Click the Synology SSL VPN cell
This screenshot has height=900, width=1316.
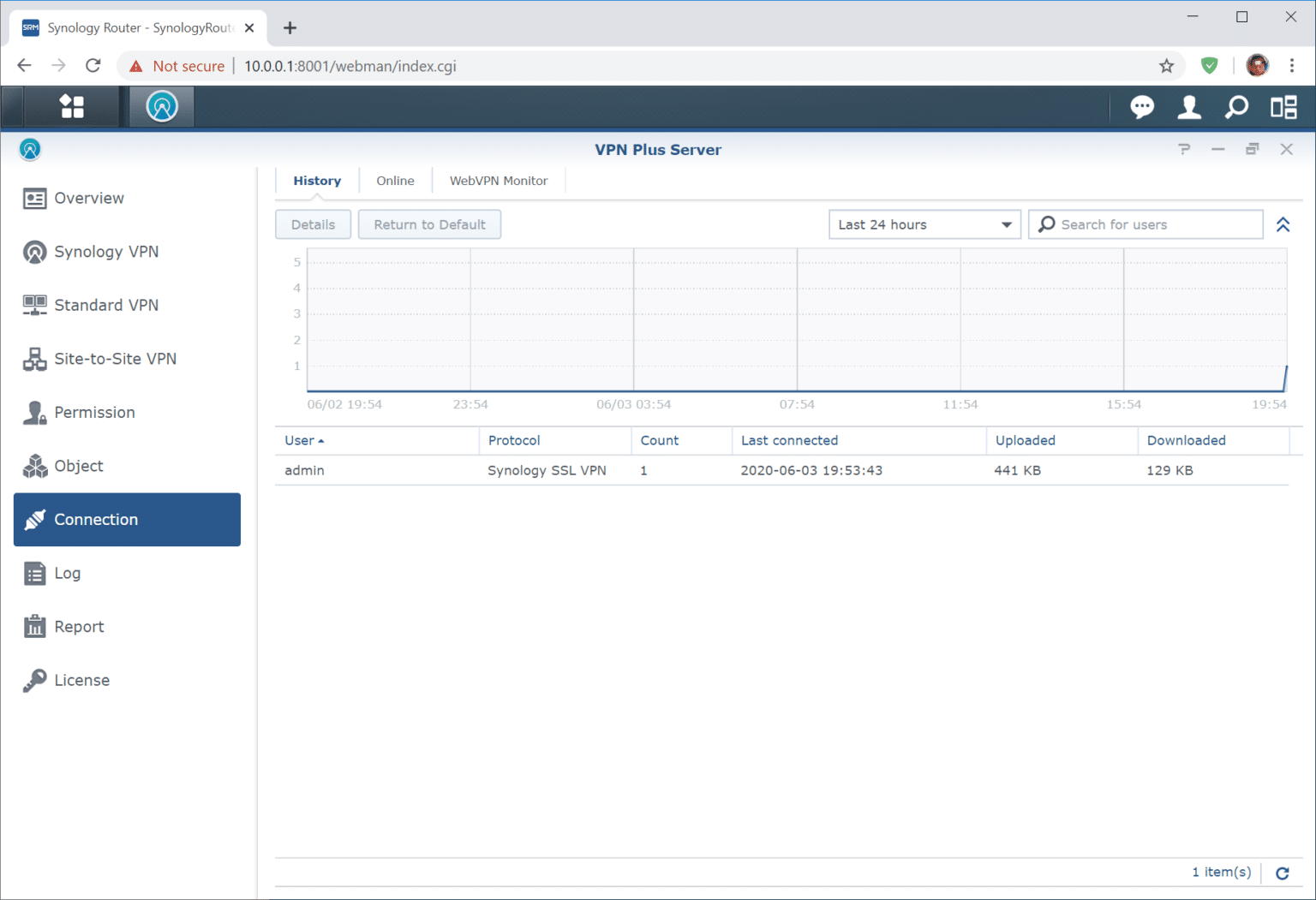[547, 470]
